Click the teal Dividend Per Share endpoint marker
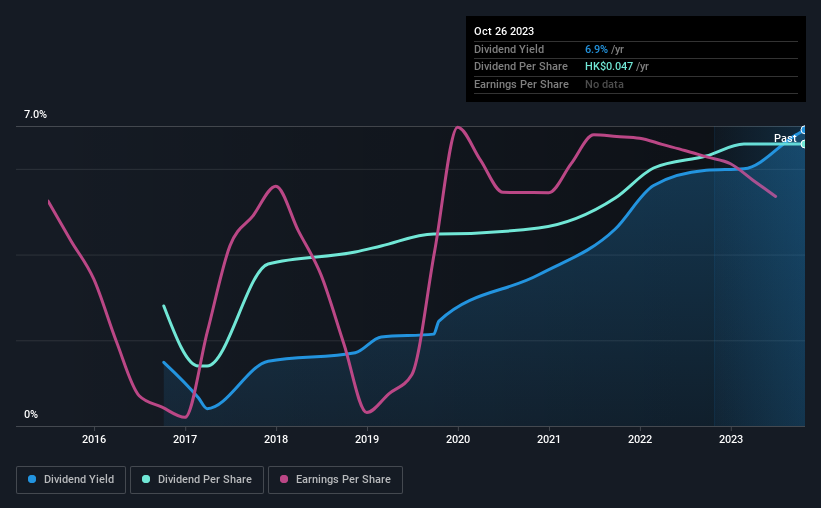 click(x=804, y=144)
